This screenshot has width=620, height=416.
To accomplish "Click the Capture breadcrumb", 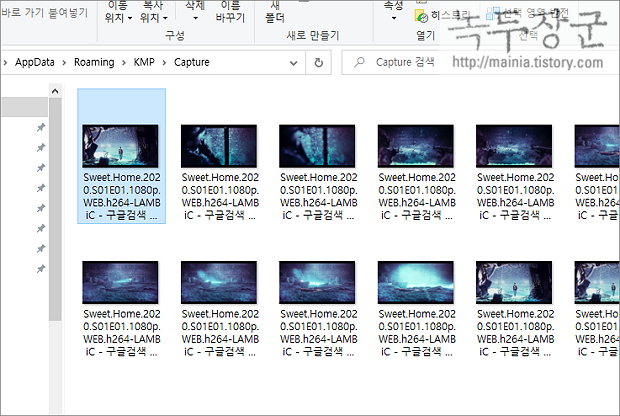I will (192, 62).
